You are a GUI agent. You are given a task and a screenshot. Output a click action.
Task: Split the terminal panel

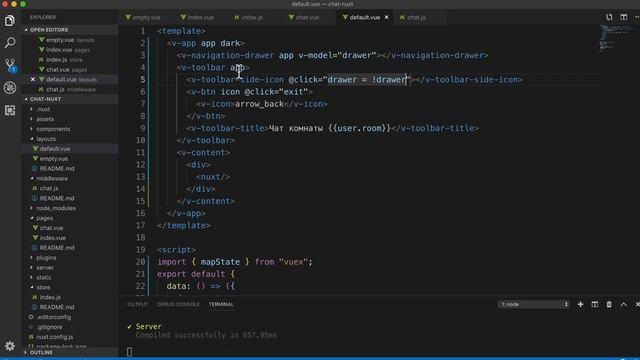[595, 304]
